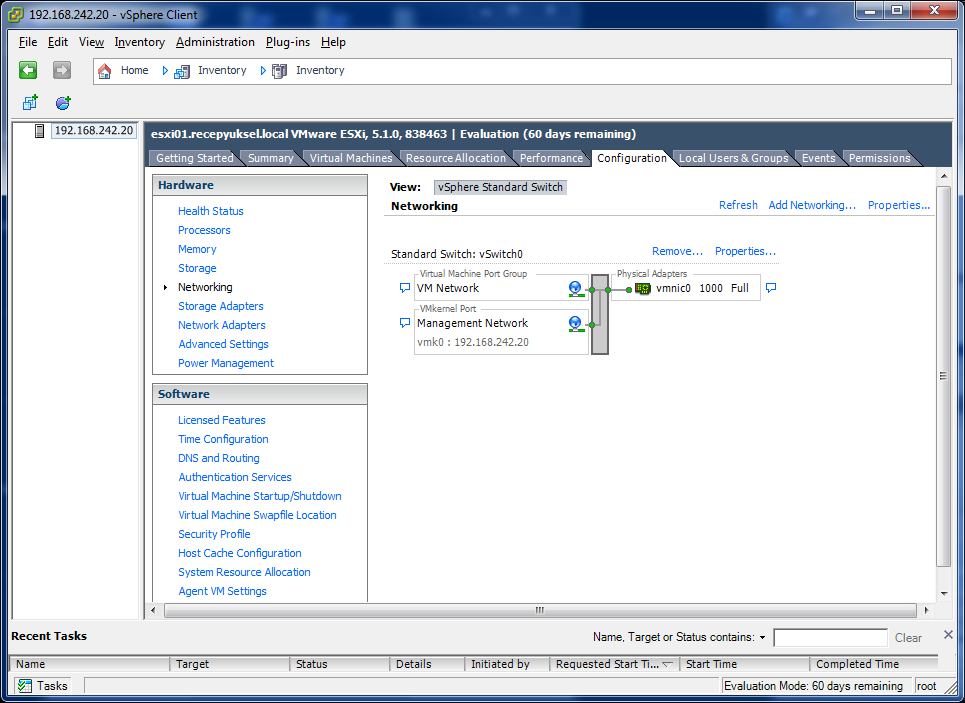This screenshot has height=703, width=965.
Task: Switch to the Performance tab
Action: click(x=551, y=158)
